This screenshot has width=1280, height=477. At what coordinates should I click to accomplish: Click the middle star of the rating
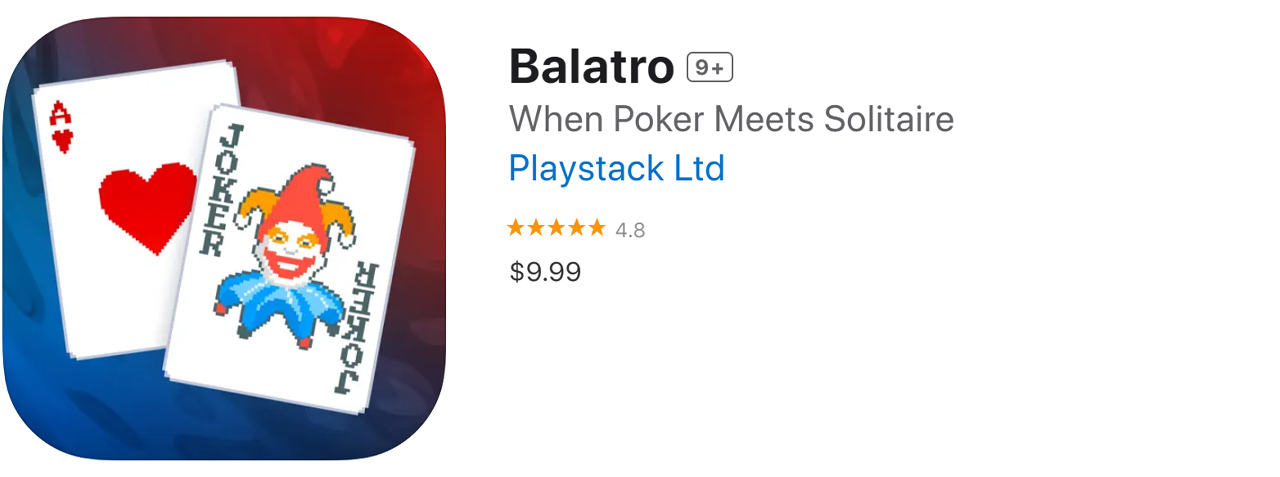(x=557, y=228)
